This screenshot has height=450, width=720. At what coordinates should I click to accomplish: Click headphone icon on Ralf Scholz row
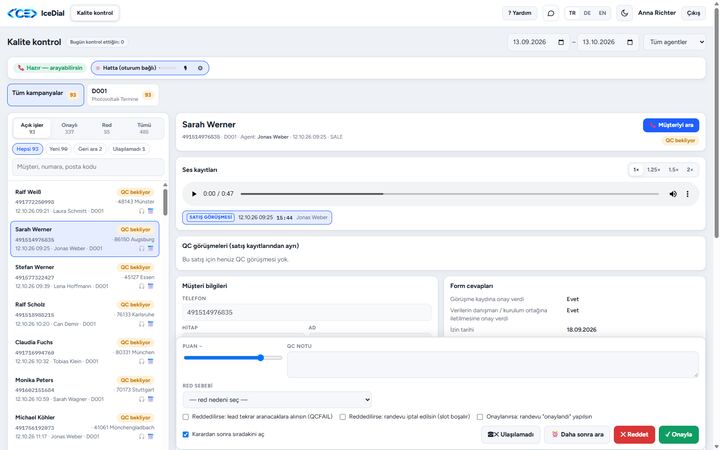141,324
